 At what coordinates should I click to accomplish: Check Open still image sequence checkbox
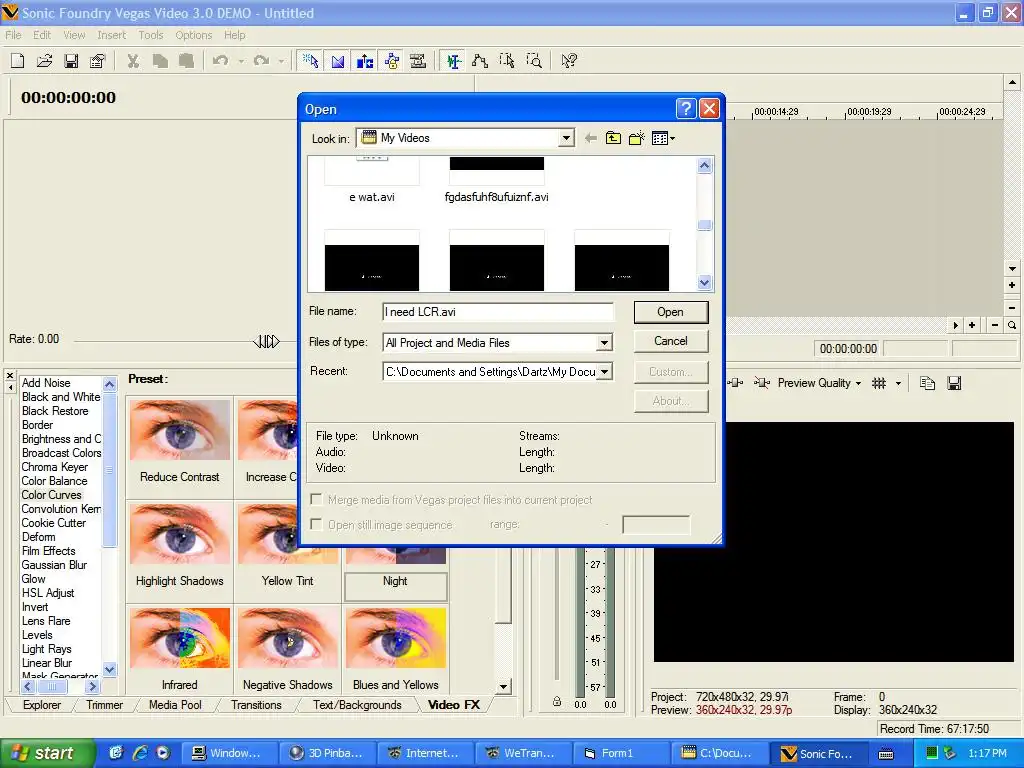[x=316, y=524]
